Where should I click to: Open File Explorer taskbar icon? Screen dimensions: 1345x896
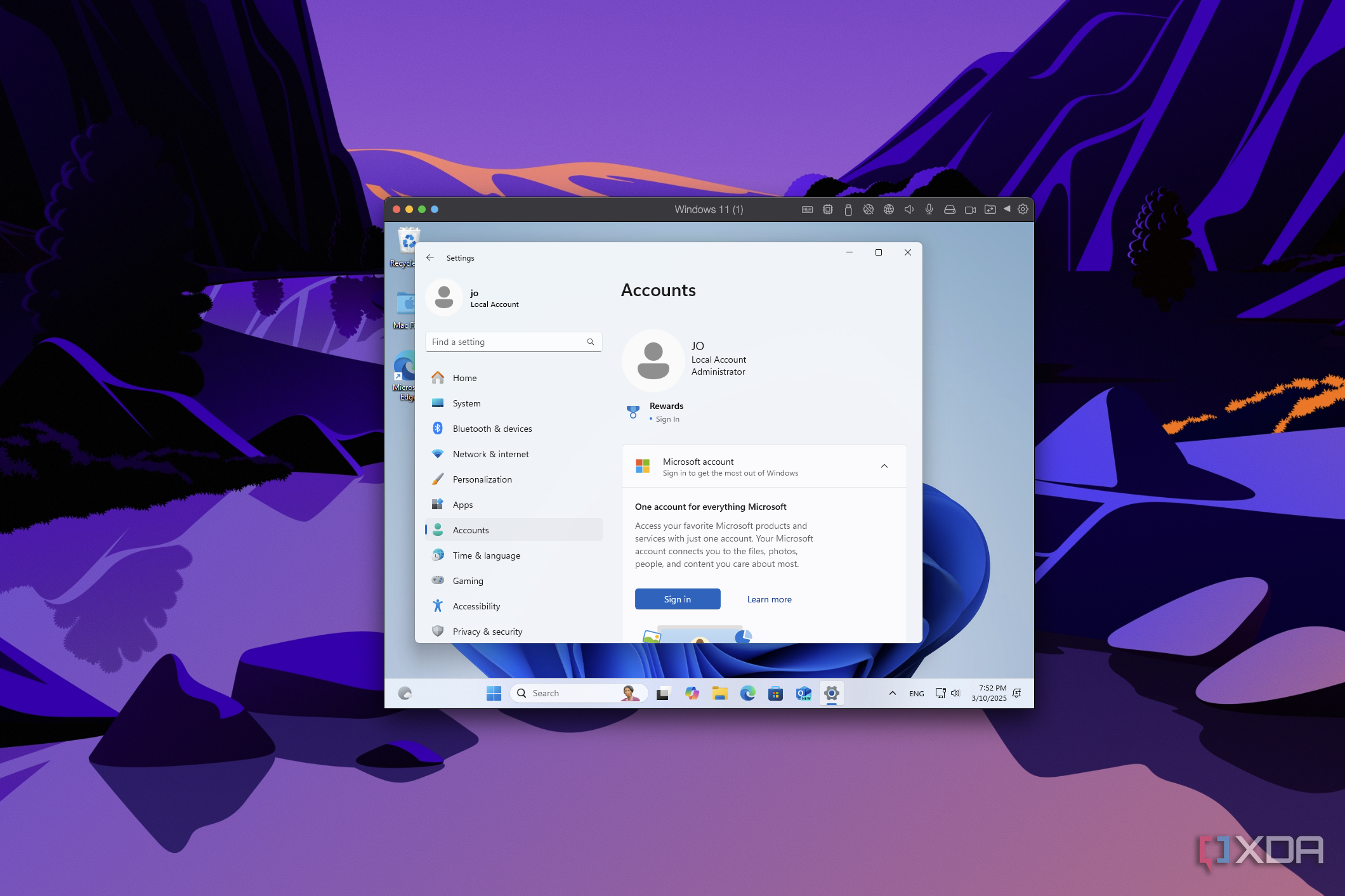point(719,693)
